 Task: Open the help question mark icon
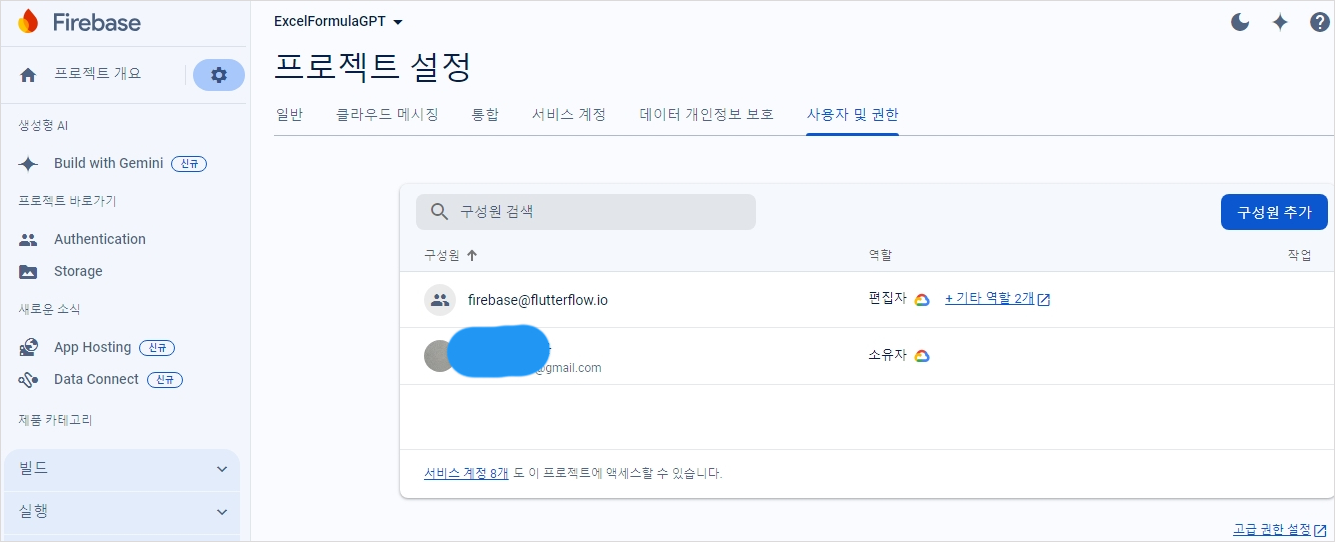tap(1319, 22)
